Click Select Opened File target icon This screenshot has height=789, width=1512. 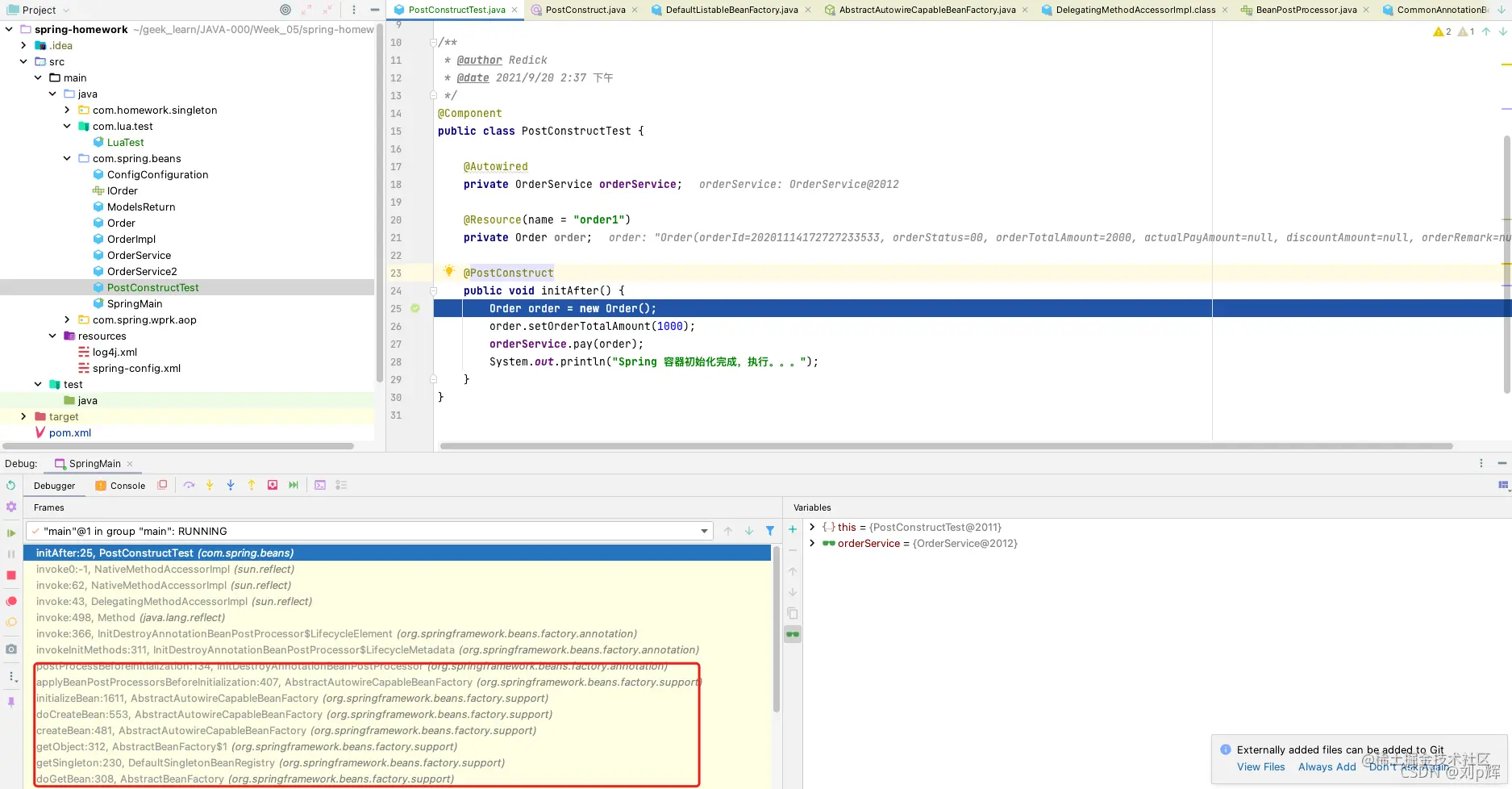tap(285, 10)
